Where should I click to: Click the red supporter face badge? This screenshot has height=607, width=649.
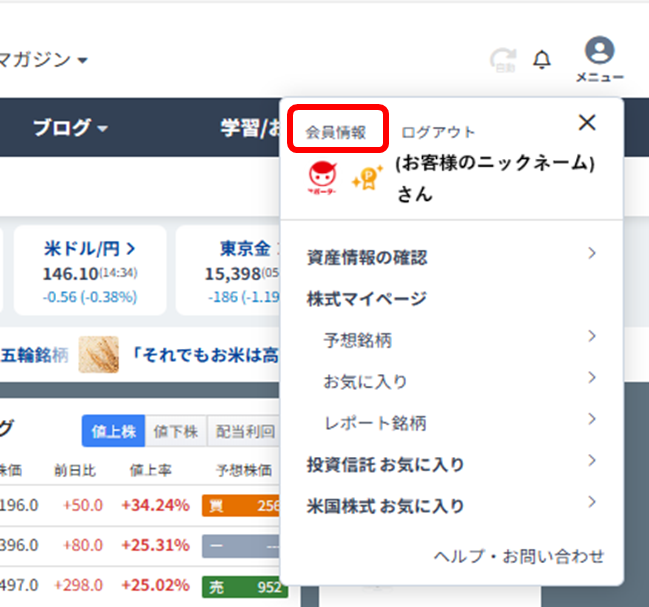coord(322,178)
